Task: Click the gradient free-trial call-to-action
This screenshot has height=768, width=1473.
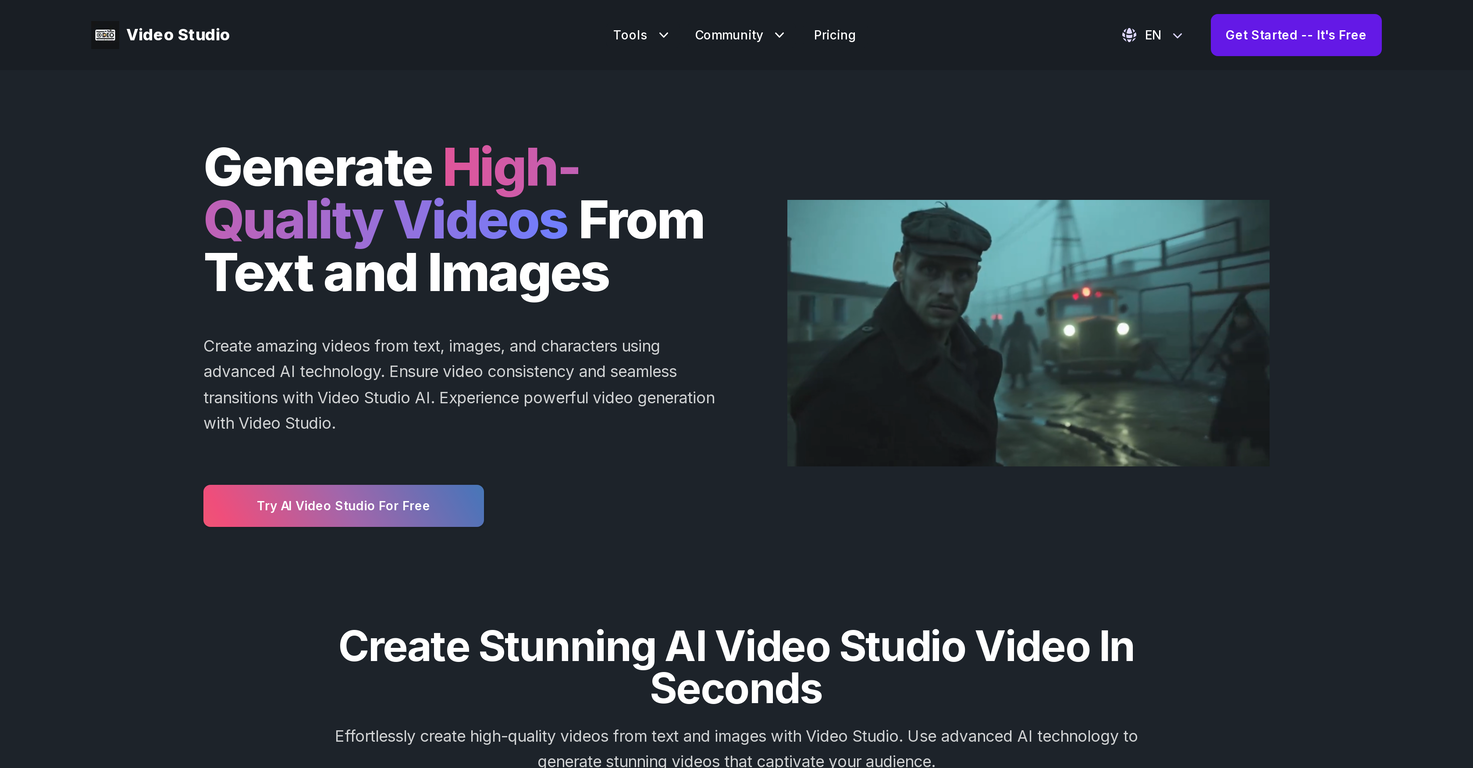Action: pyautogui.click(x=343, y=505)
